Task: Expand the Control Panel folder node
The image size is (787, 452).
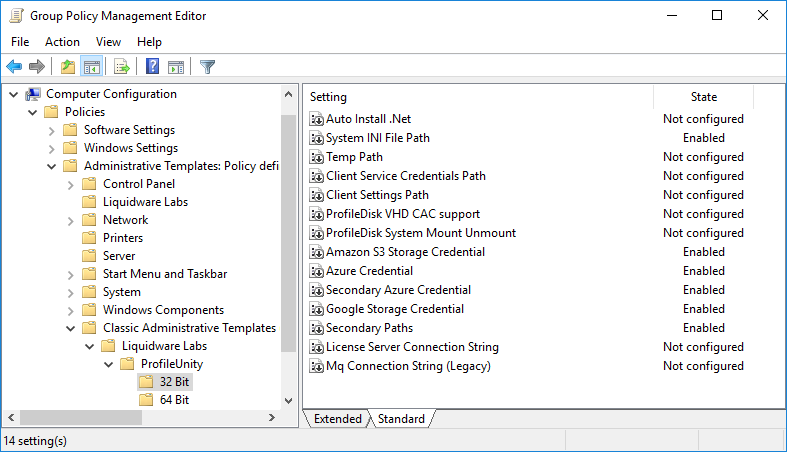Action: click(x=70, y=184)
